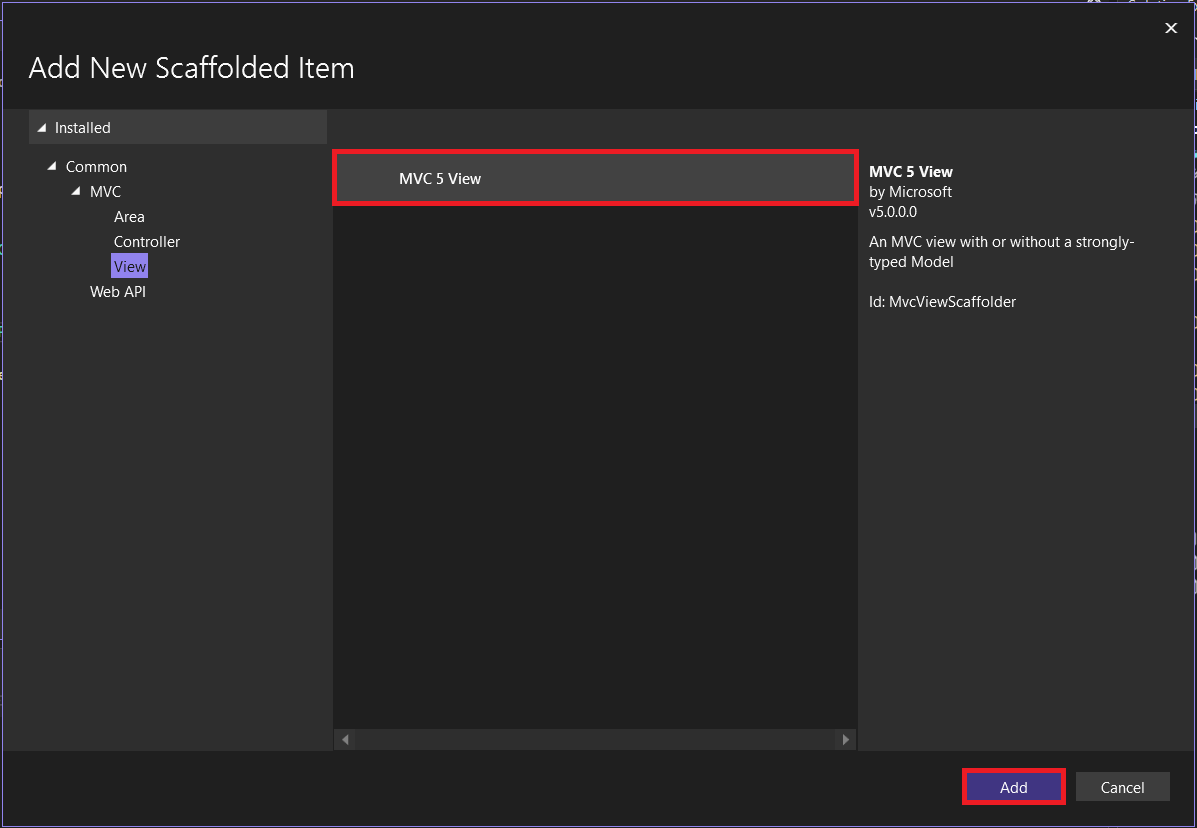Click the MvcViewScaffolder Id text
Image resolution: width=1197 pixels, height=828 pixels.
click(942, 302)
